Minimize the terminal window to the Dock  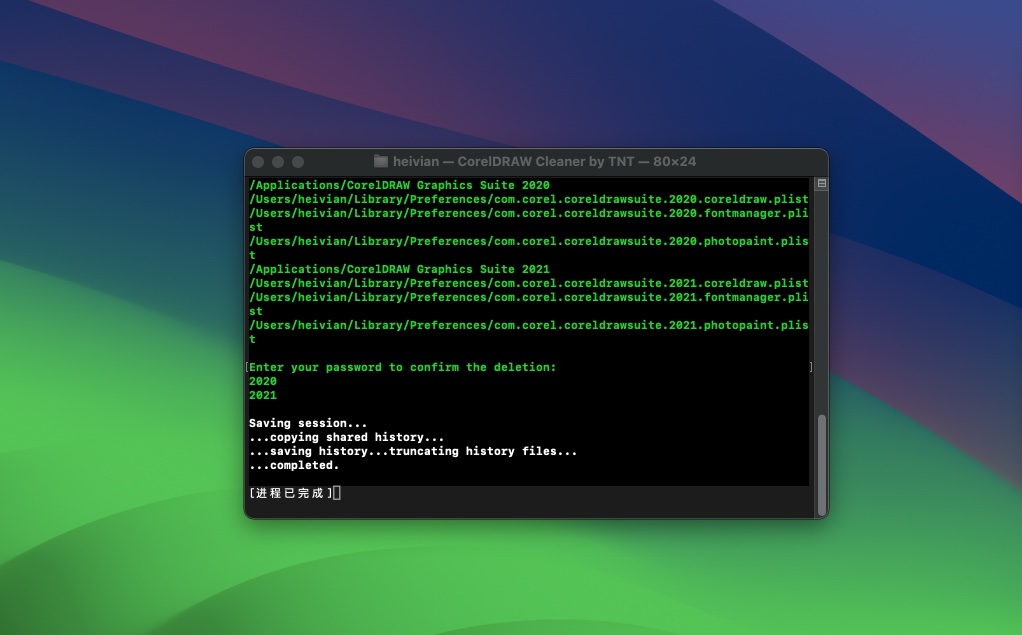tap(278, 162)
